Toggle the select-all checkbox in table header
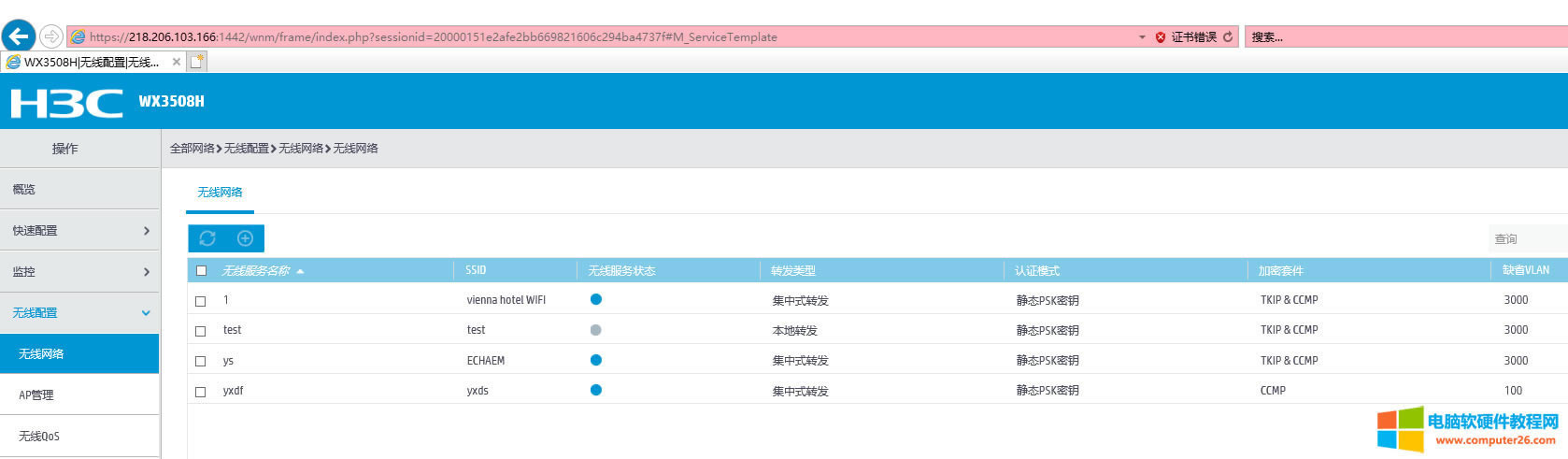Image resolution: width=1568 pixels, height=459 pixels. coord(201,271)
